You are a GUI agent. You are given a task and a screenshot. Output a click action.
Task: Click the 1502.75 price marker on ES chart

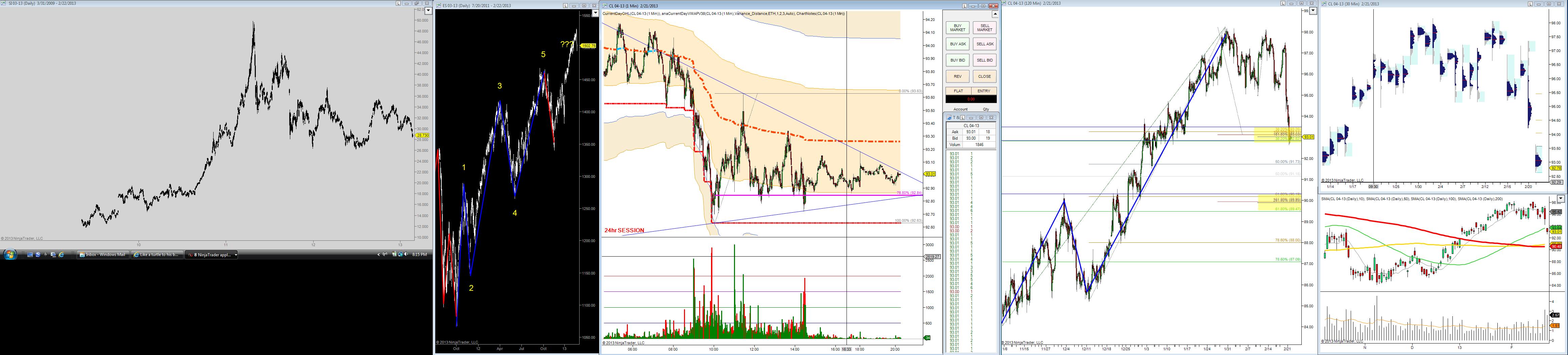click(x=588, y=46)
